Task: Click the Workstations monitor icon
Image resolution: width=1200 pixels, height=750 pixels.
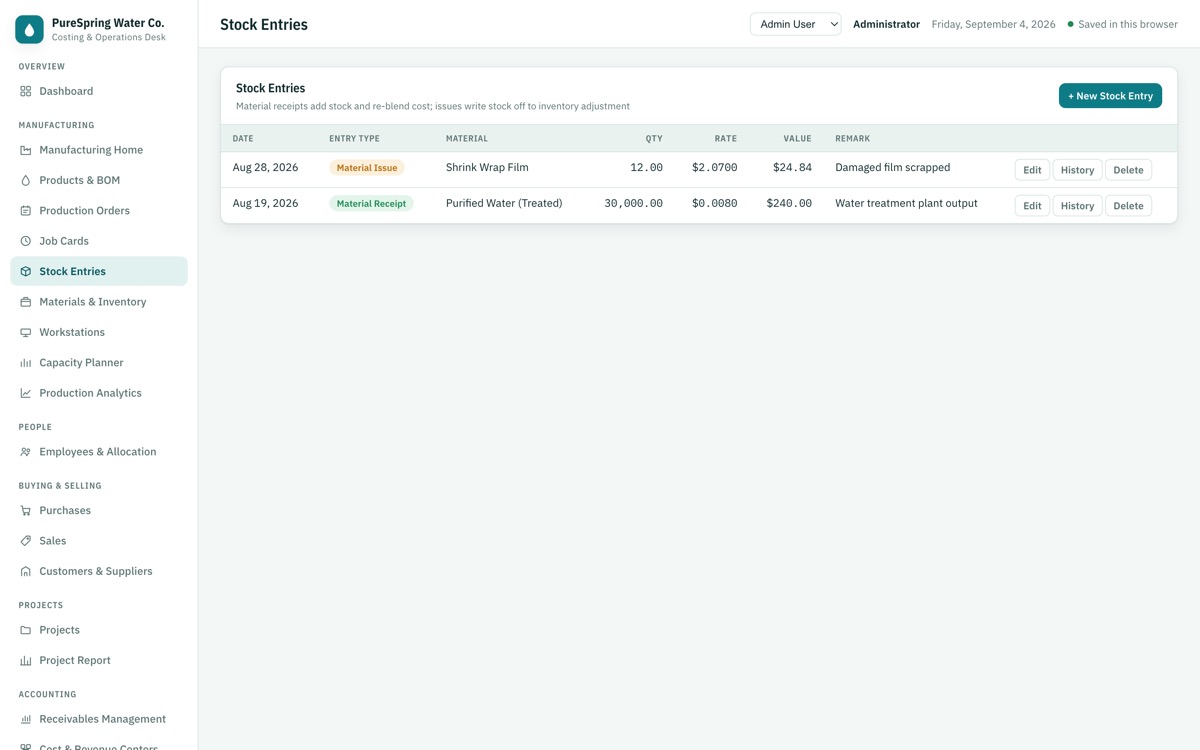Action: pos(26,332)
